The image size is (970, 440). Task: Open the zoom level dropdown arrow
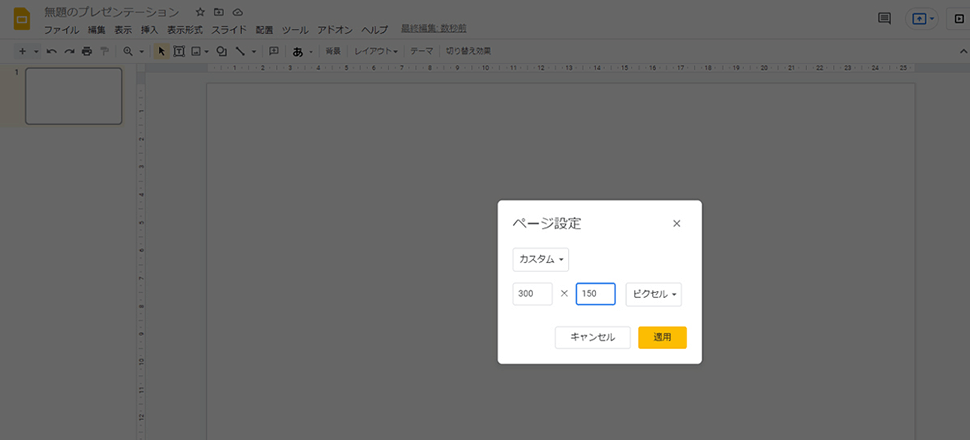pyautogui.click(x=142, y=51)
